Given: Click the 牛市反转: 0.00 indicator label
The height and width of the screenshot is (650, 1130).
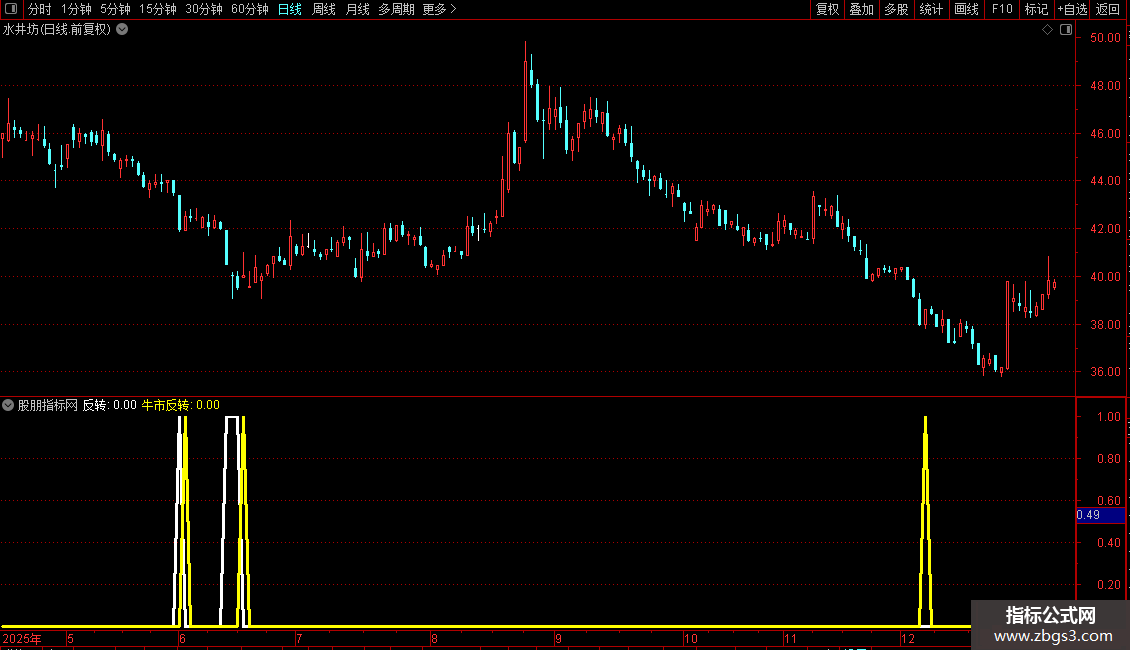Looking at the screenshot, I should [180, 405].
